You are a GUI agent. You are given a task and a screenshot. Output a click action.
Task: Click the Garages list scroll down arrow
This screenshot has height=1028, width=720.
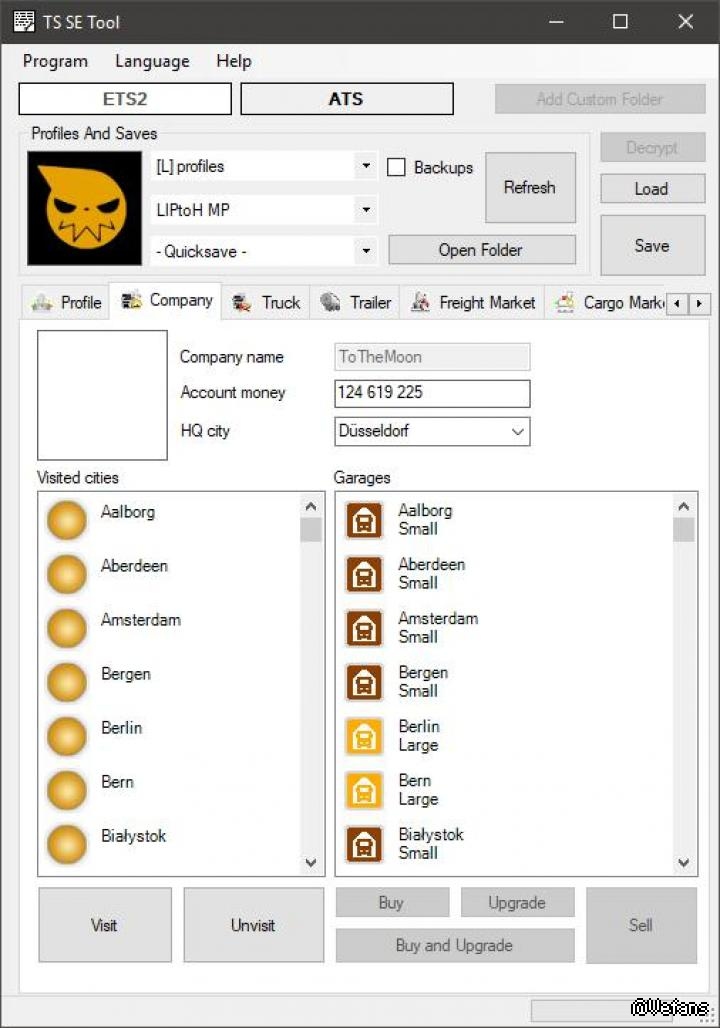coord(683,863)
